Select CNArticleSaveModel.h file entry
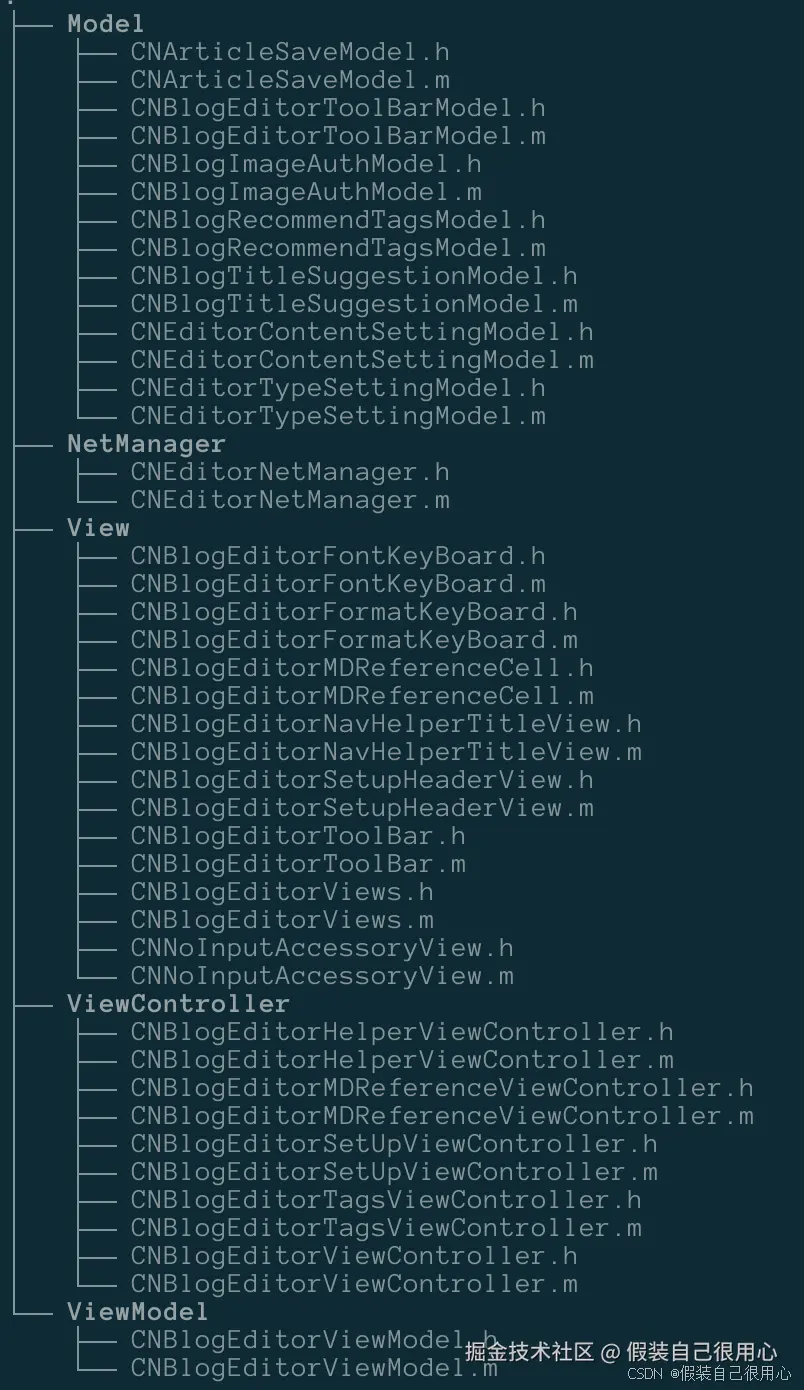The image size is (804, 1390). (289, 51)
